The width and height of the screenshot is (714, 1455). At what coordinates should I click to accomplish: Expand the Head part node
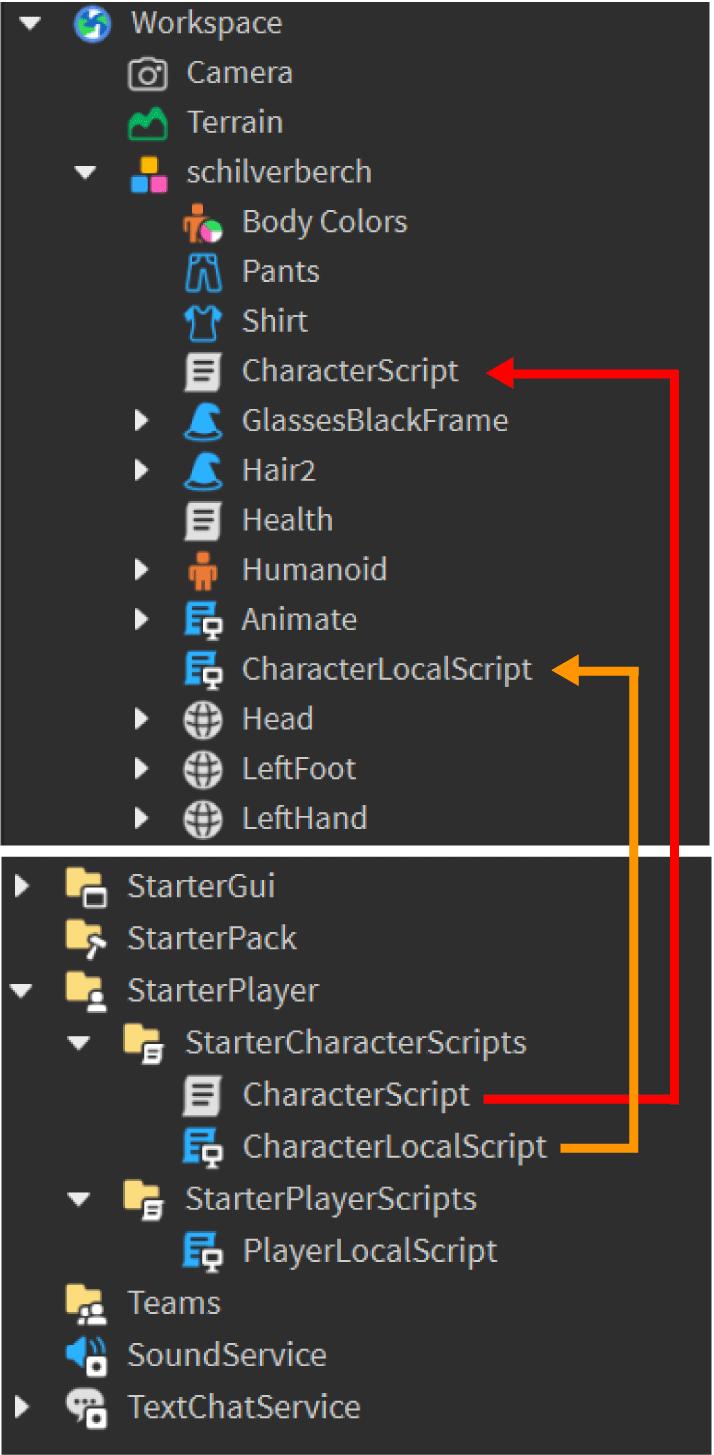[x=141, y=719]
